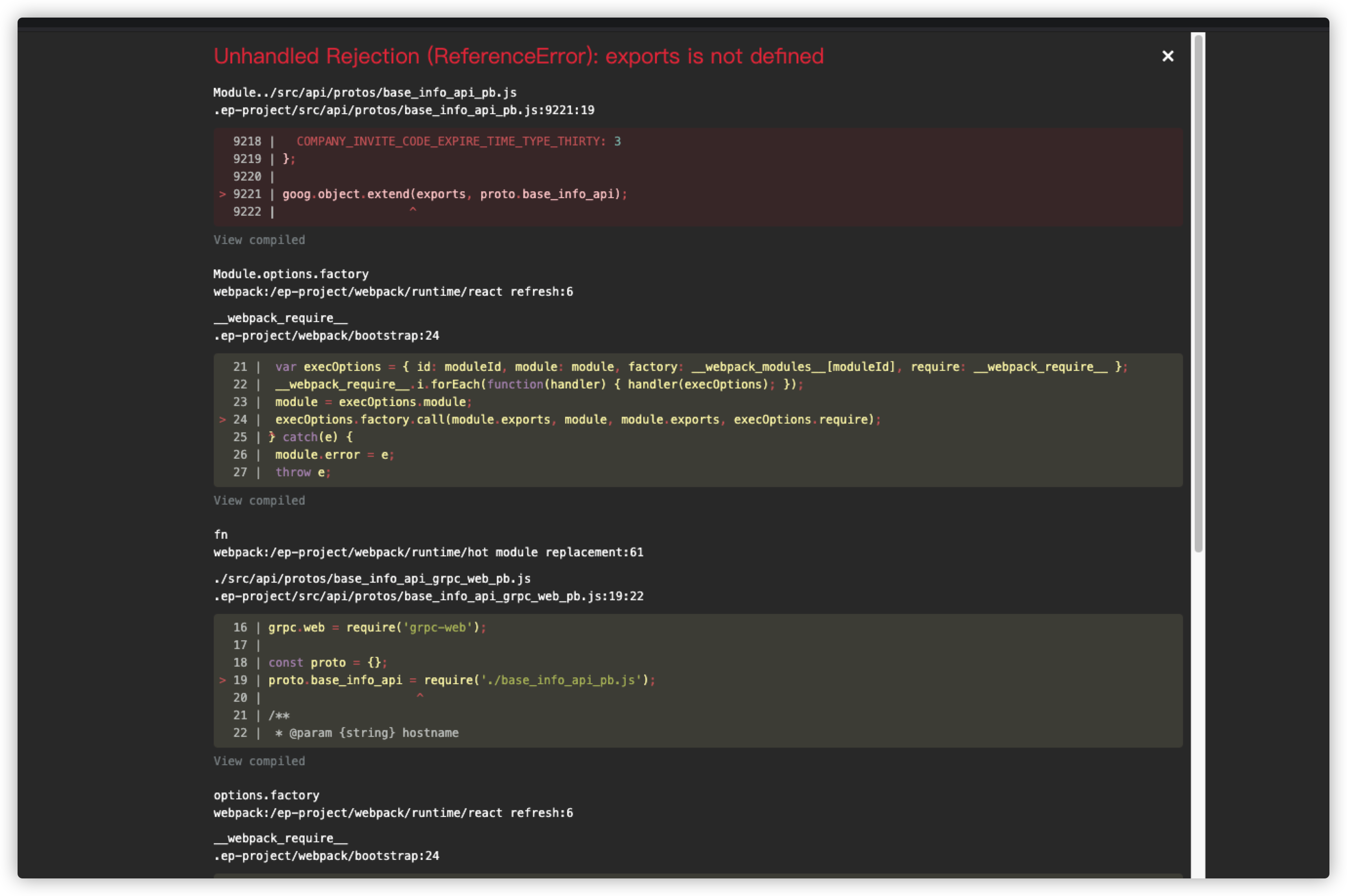1347x896 pixels.
Task: Click 'Module.options.factory' stack frame name
Action: coord(291,274)
